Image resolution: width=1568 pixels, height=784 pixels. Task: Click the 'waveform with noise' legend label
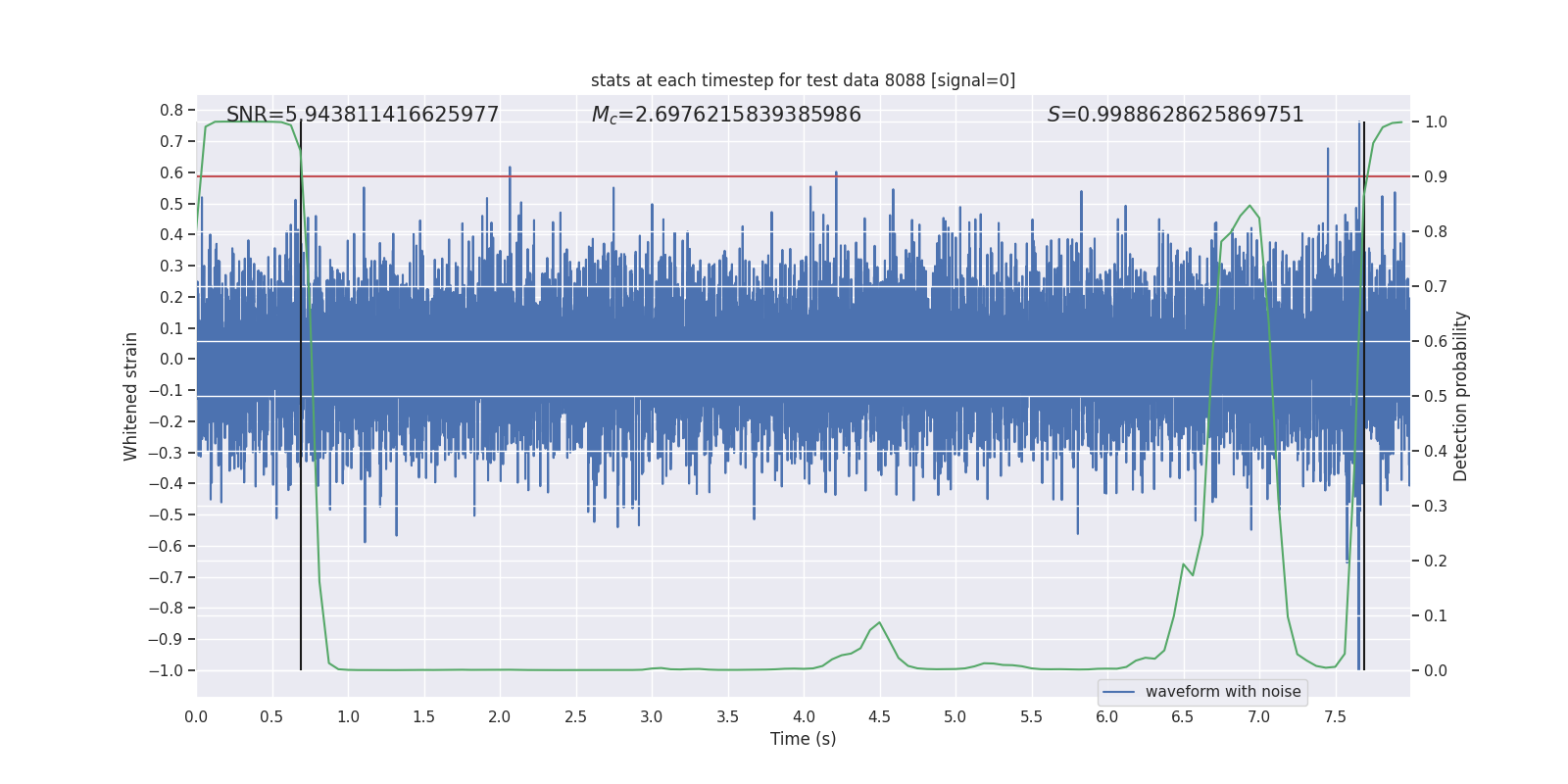coord(1222,692)
